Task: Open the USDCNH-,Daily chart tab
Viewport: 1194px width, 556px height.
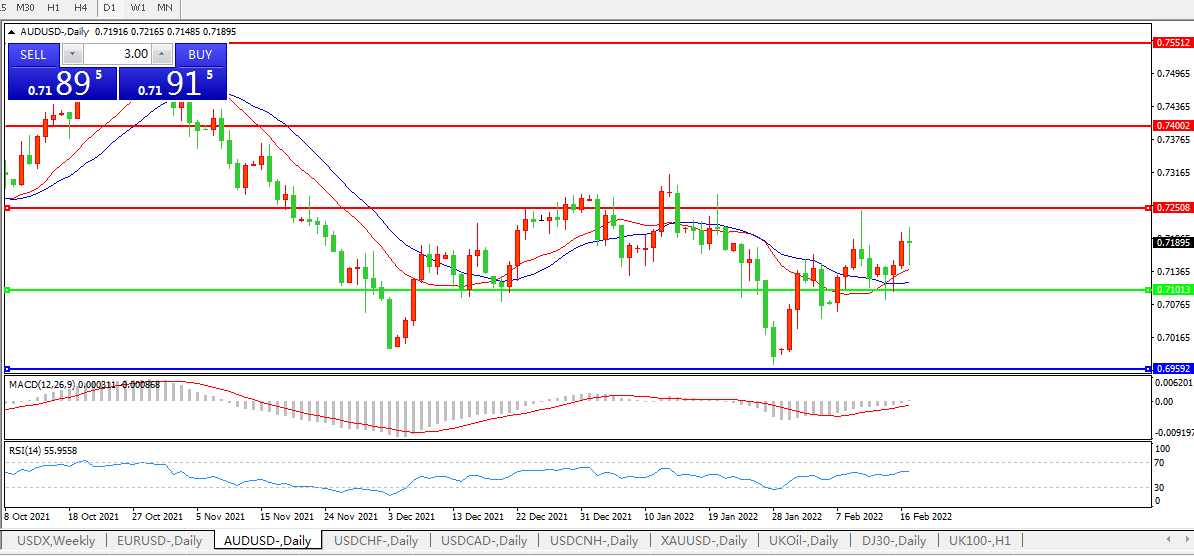Action: point(594,541)
